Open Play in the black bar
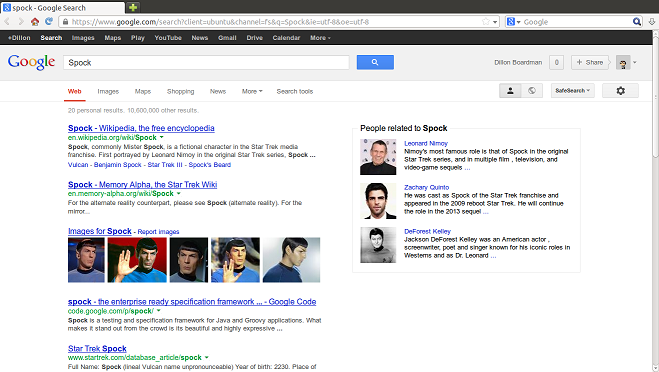This screenshot has width=659, height=372. (138, 38)
